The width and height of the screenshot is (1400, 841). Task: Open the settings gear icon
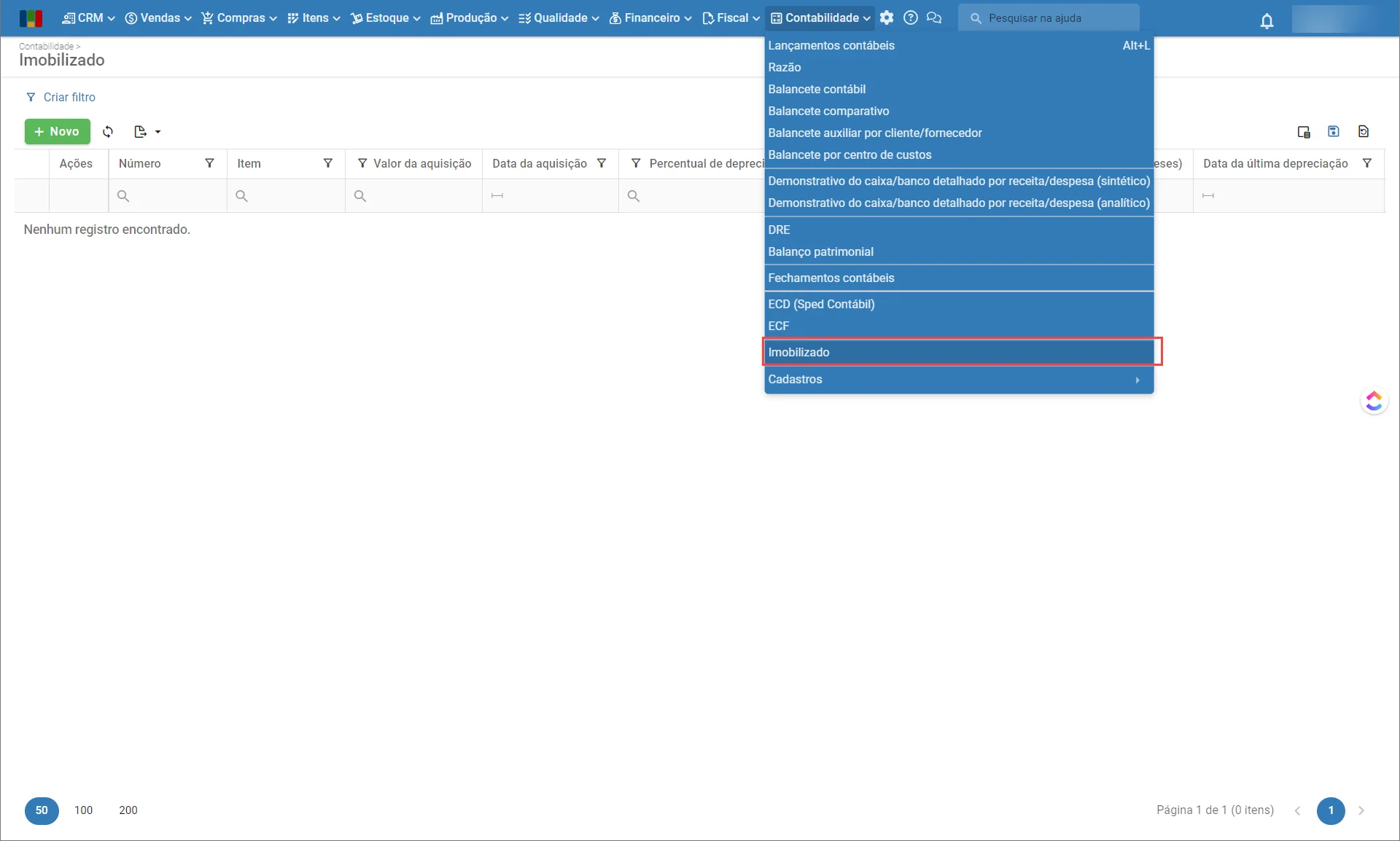pyautogui.click(x=887, y=17)
